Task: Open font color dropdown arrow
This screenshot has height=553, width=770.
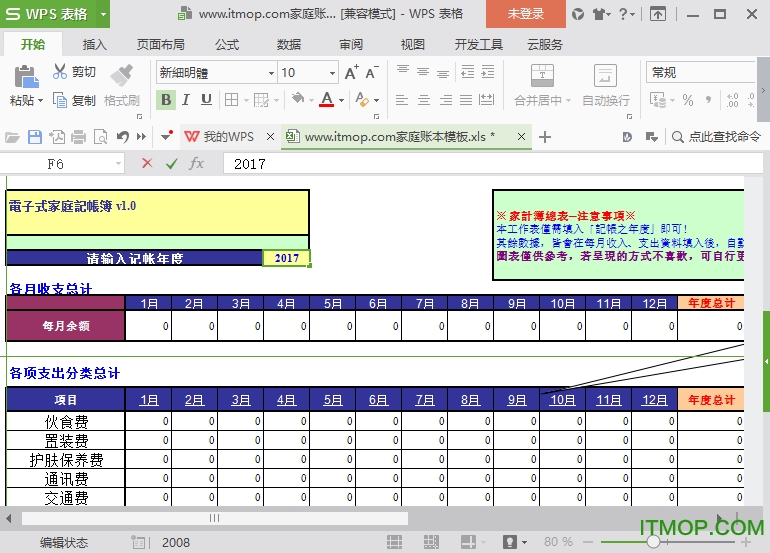Action: click(x=341, y=100)
